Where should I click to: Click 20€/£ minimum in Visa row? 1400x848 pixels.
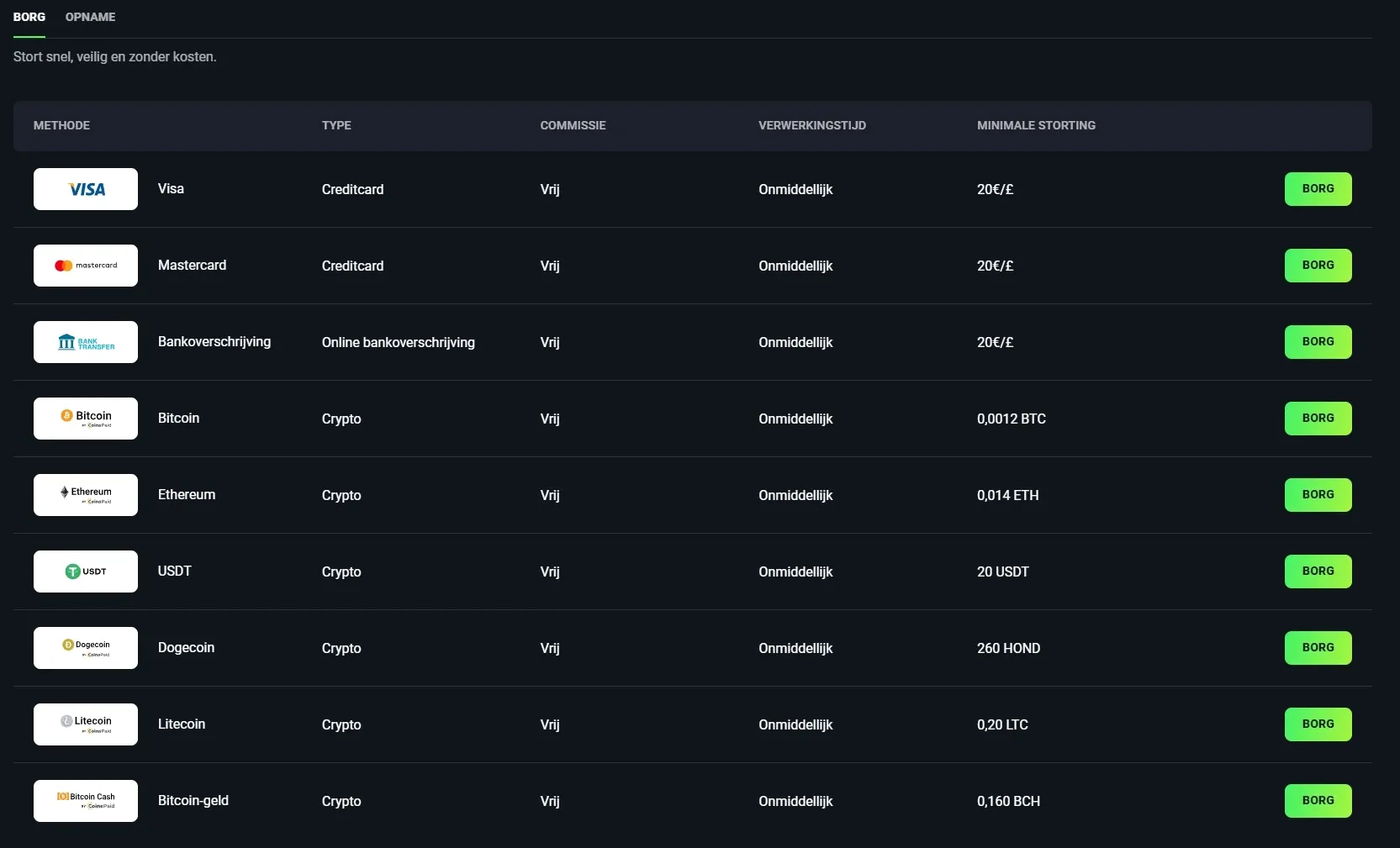click(x=995, y=189)
